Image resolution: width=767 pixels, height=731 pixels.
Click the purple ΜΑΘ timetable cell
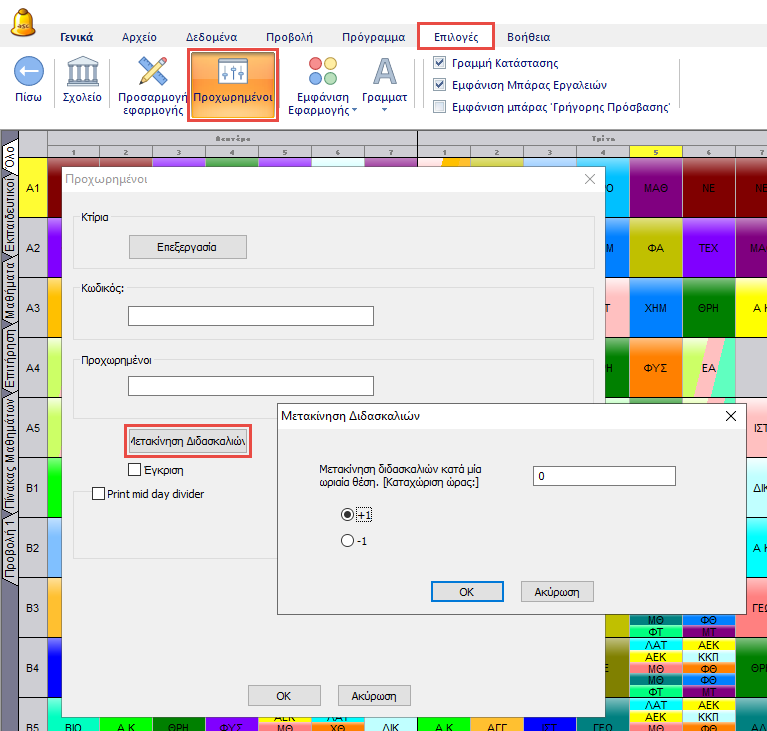point(656,187)
